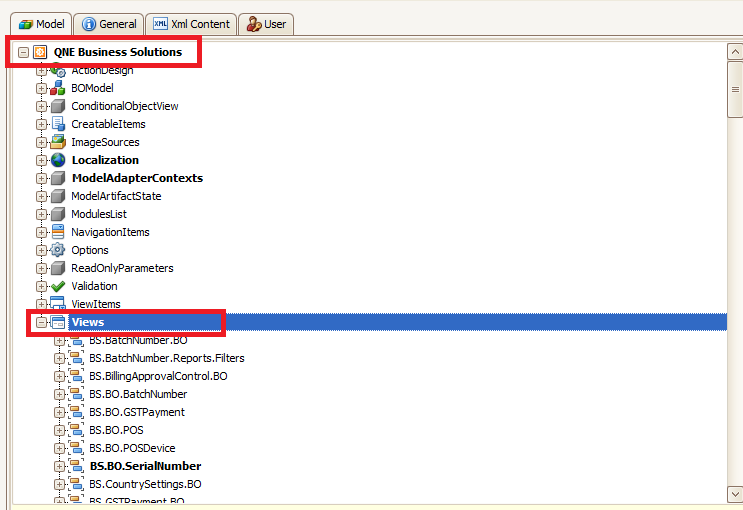Open the User tab
The height and width of the screenshot is (510, 743).
tap(266, 24)
